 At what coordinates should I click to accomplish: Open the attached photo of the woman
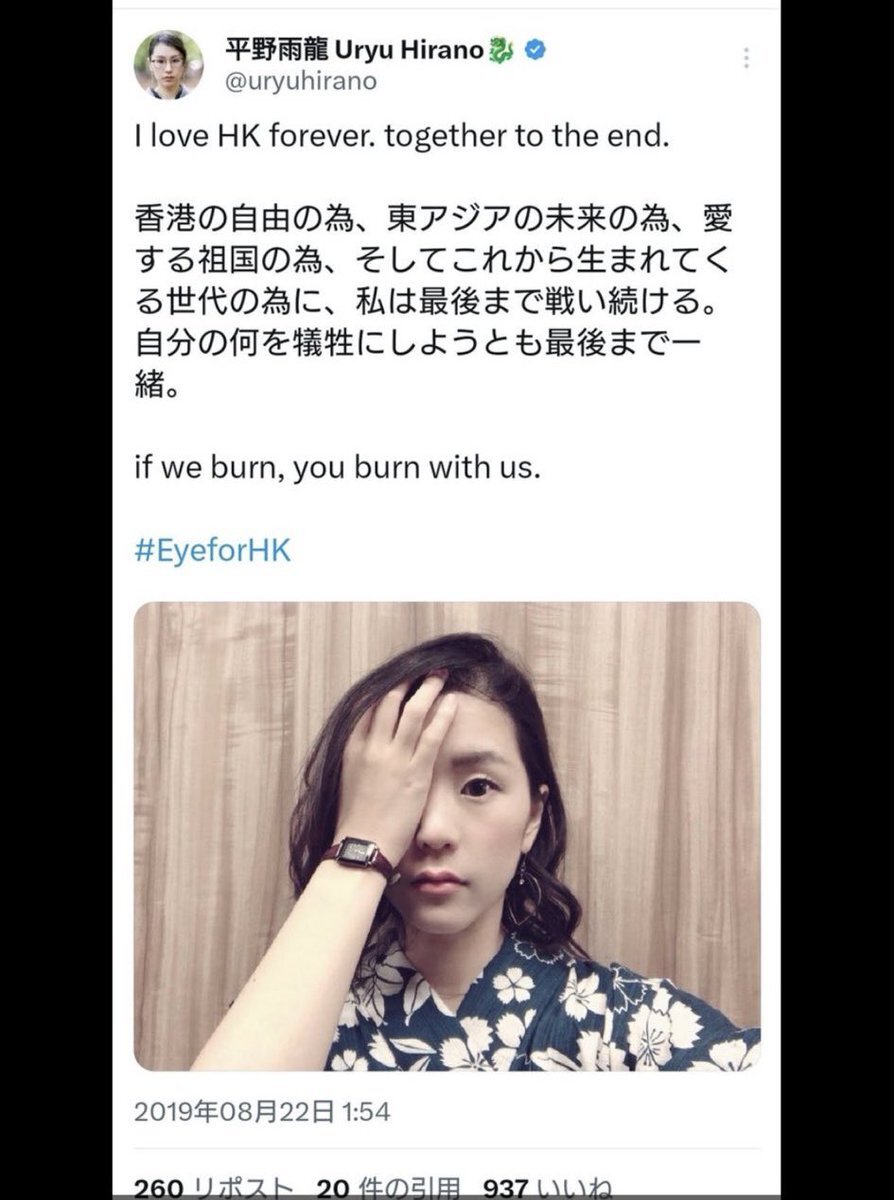(x=447, y=837)
